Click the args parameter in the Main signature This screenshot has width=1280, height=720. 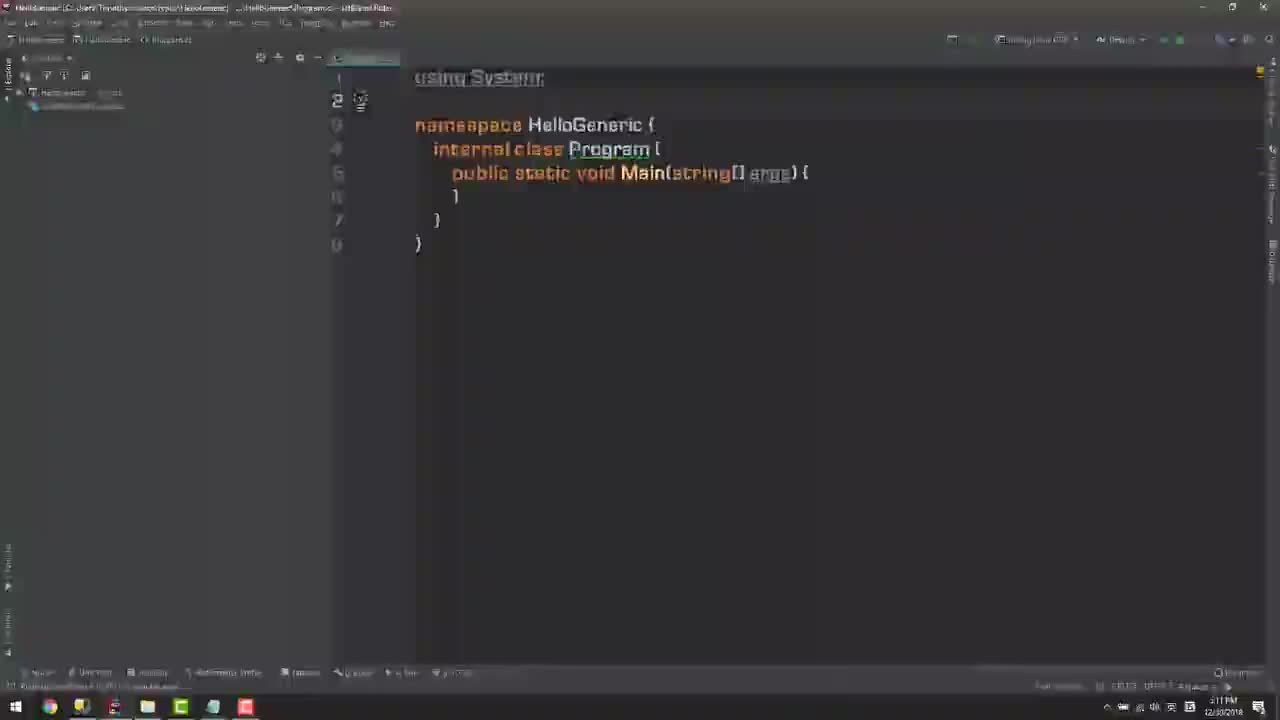point(770,174)
